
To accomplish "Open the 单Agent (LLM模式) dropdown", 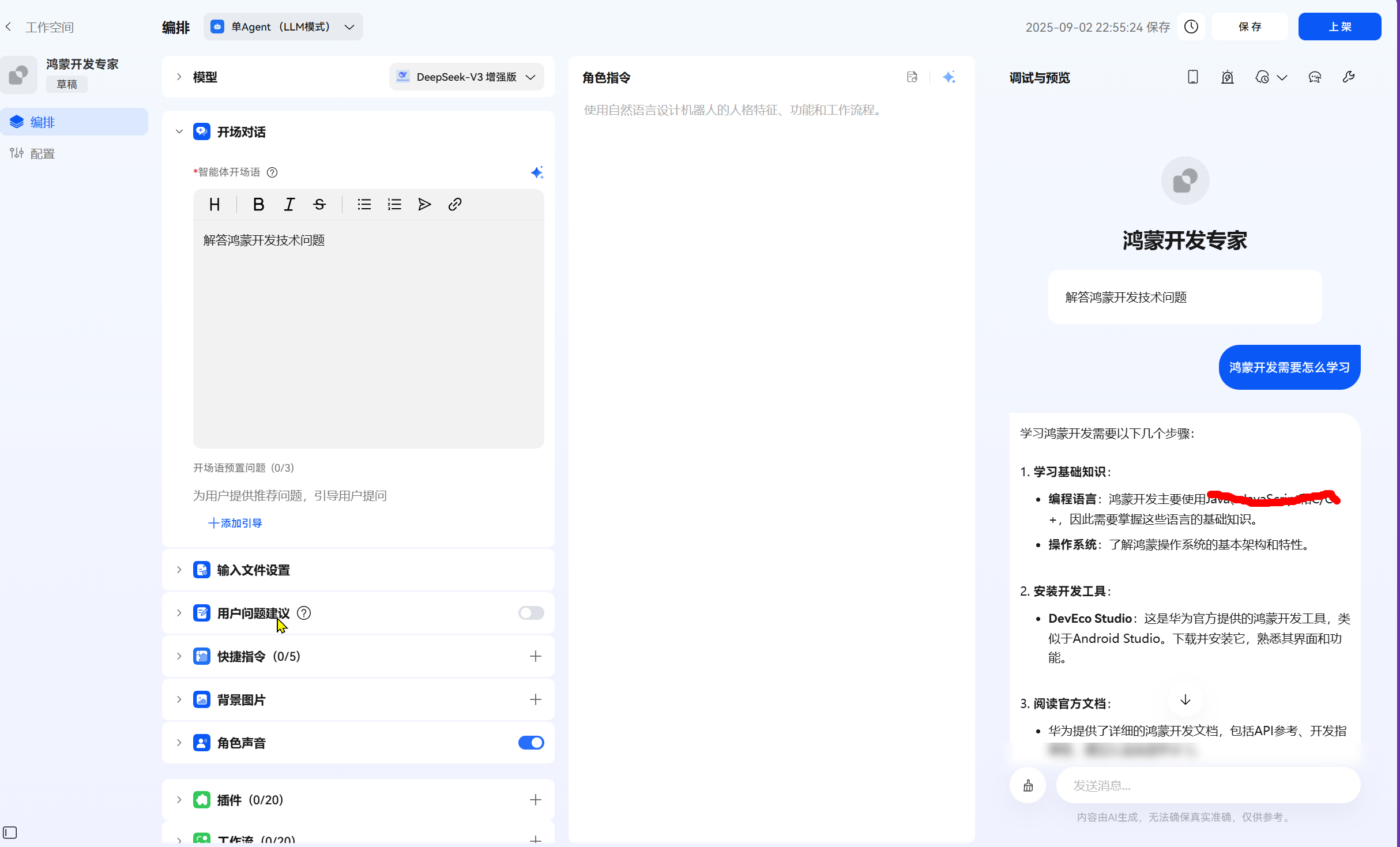I will [x=283, y=27].
